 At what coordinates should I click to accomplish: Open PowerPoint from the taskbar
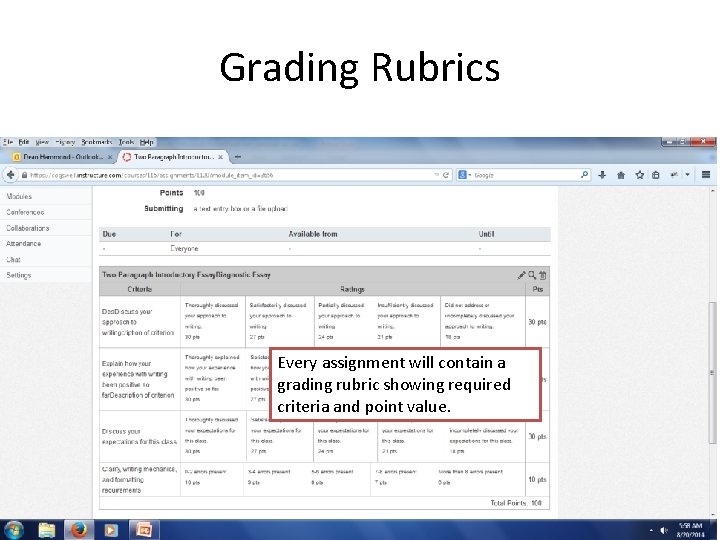coord(144,530)
